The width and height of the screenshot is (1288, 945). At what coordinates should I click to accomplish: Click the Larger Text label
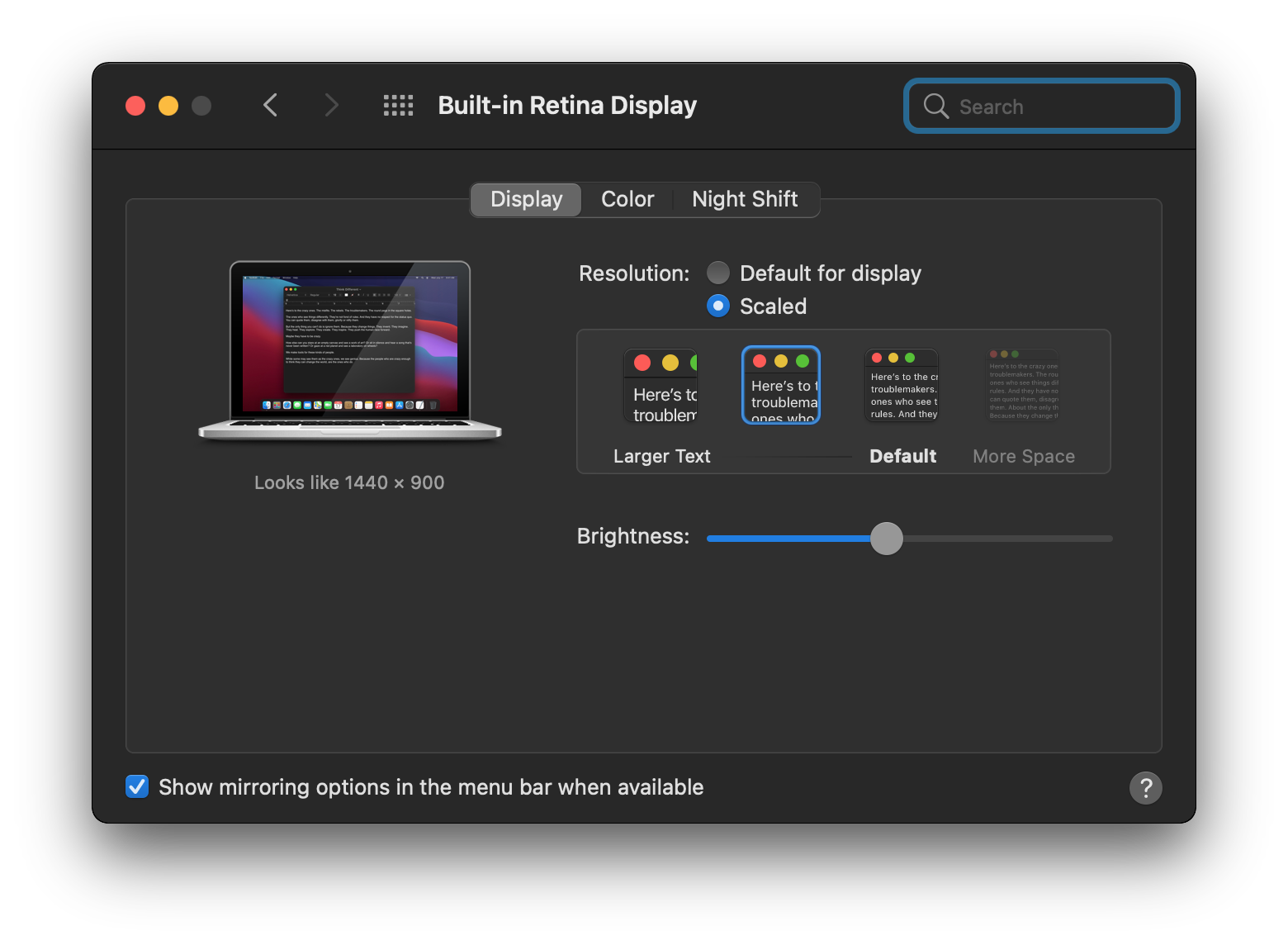coord(662,456)
